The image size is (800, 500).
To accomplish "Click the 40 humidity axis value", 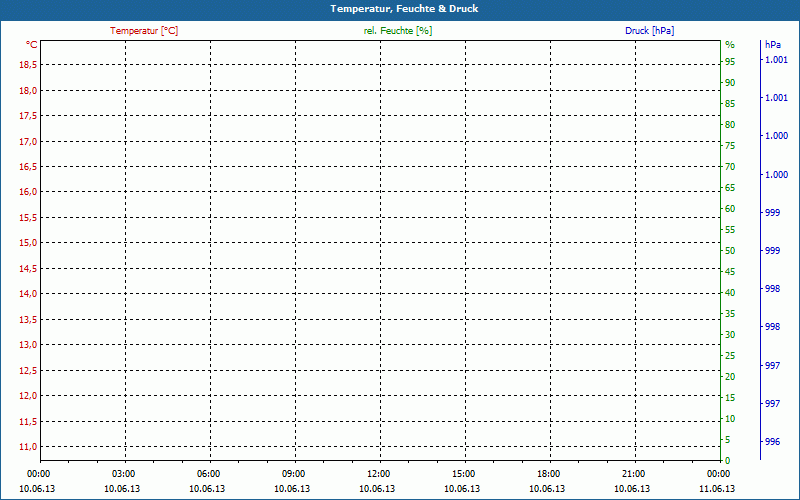I will click(x=730, y=293).
